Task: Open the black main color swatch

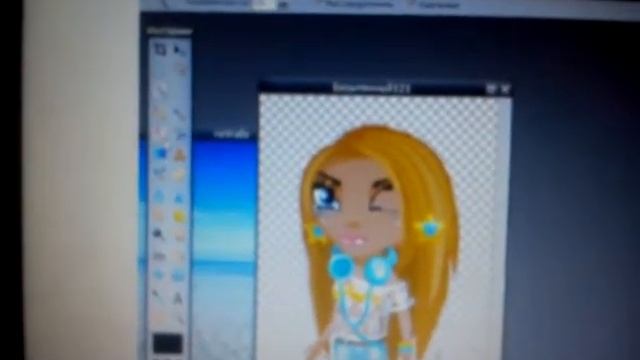Action: (x=167, y=344)
